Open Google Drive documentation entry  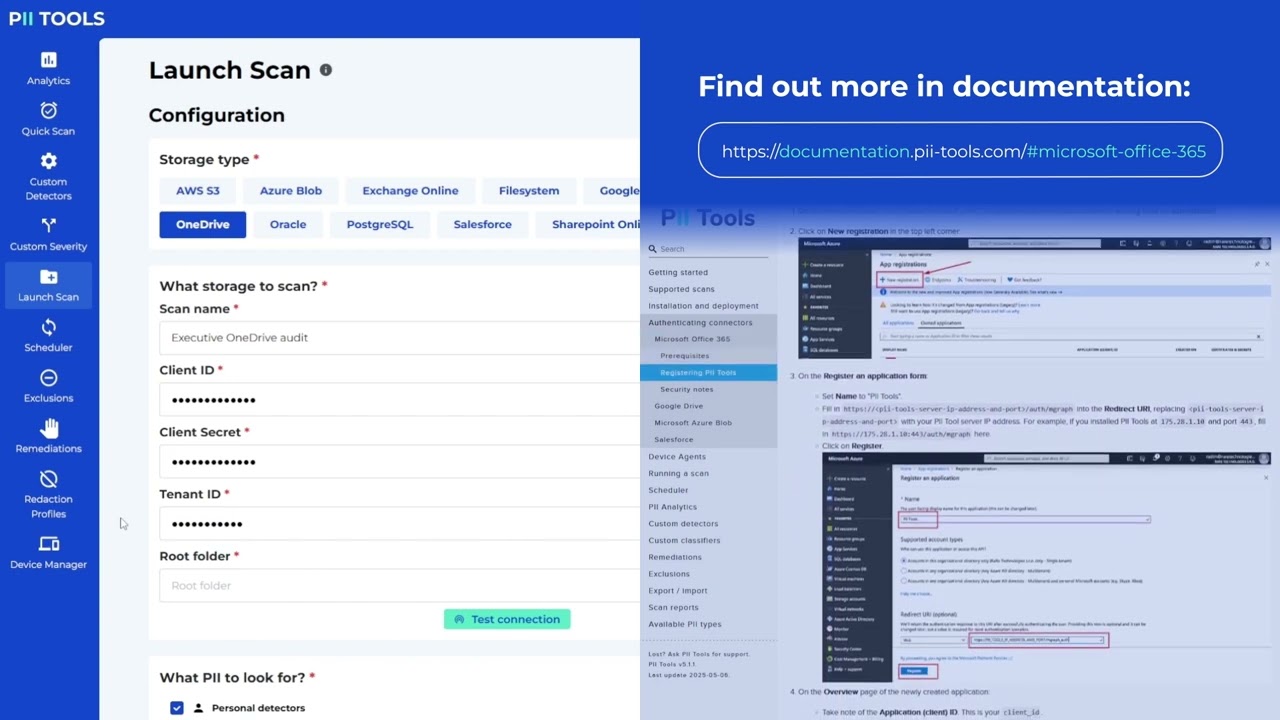click(678, 406)
